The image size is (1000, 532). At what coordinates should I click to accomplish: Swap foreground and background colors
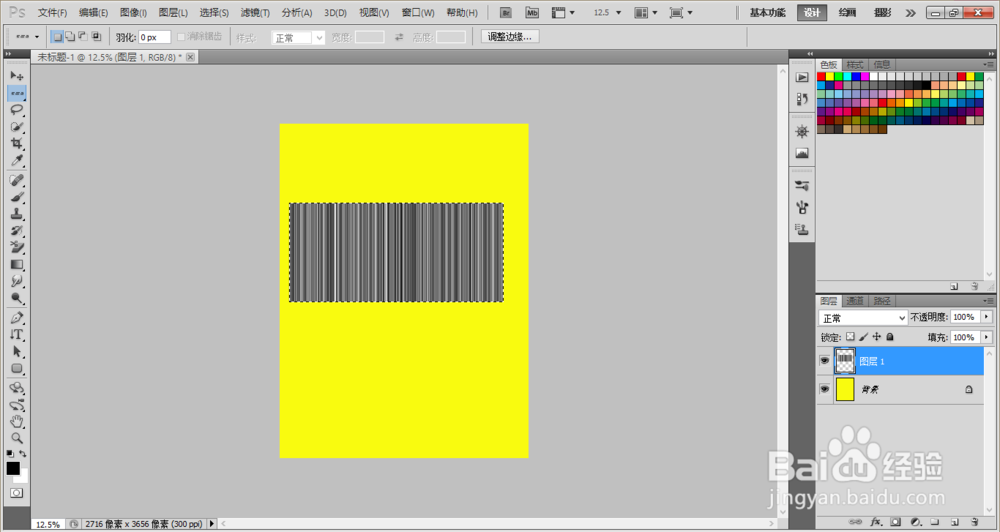[x=23, y=454]
